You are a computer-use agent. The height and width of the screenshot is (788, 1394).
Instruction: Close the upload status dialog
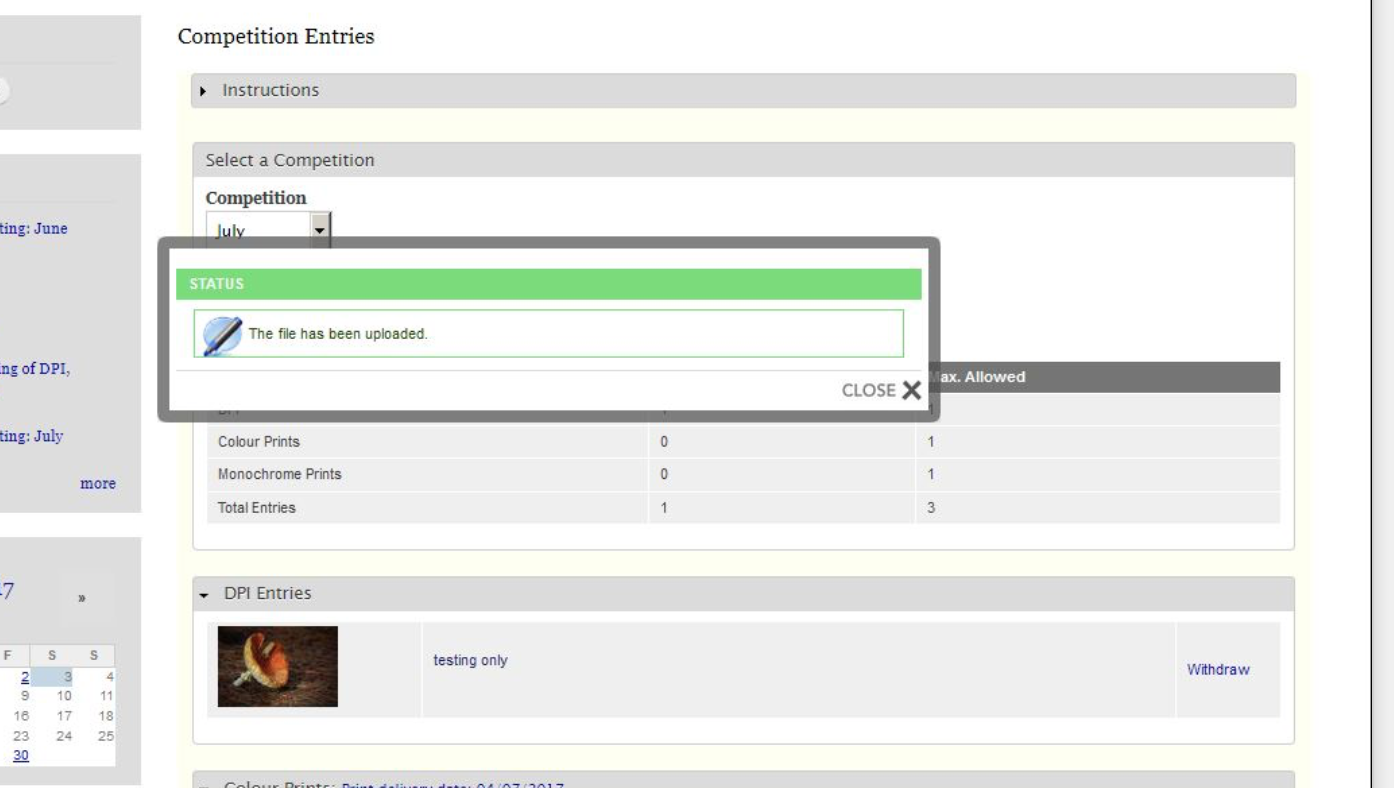point(881,390)
